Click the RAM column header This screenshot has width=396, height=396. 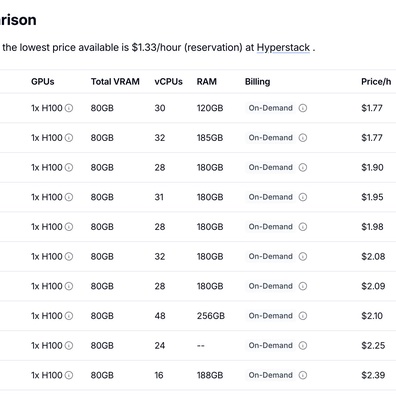point(207,82)
